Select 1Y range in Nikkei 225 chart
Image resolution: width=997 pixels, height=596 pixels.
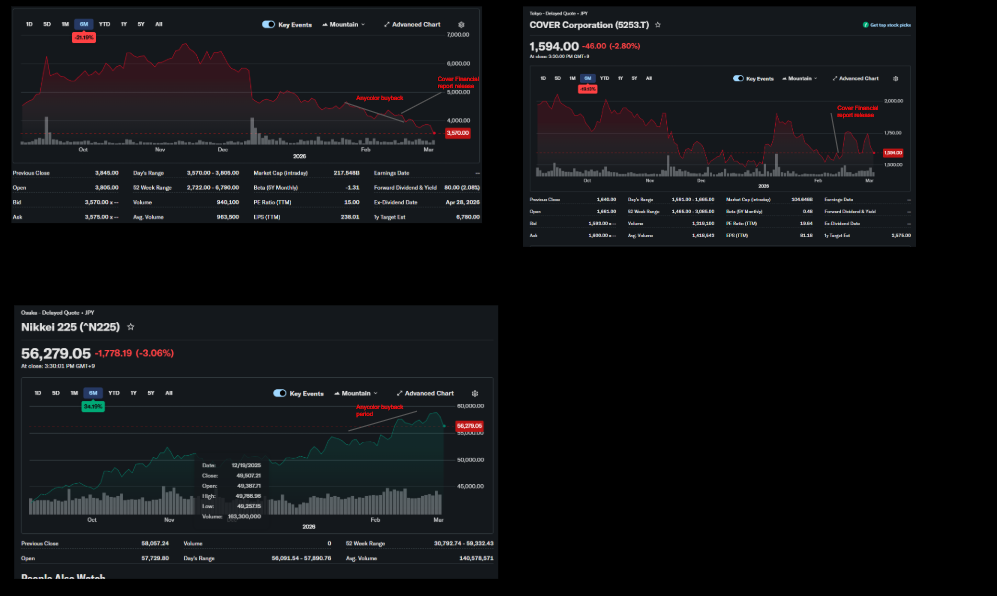(x=134, y=393)
